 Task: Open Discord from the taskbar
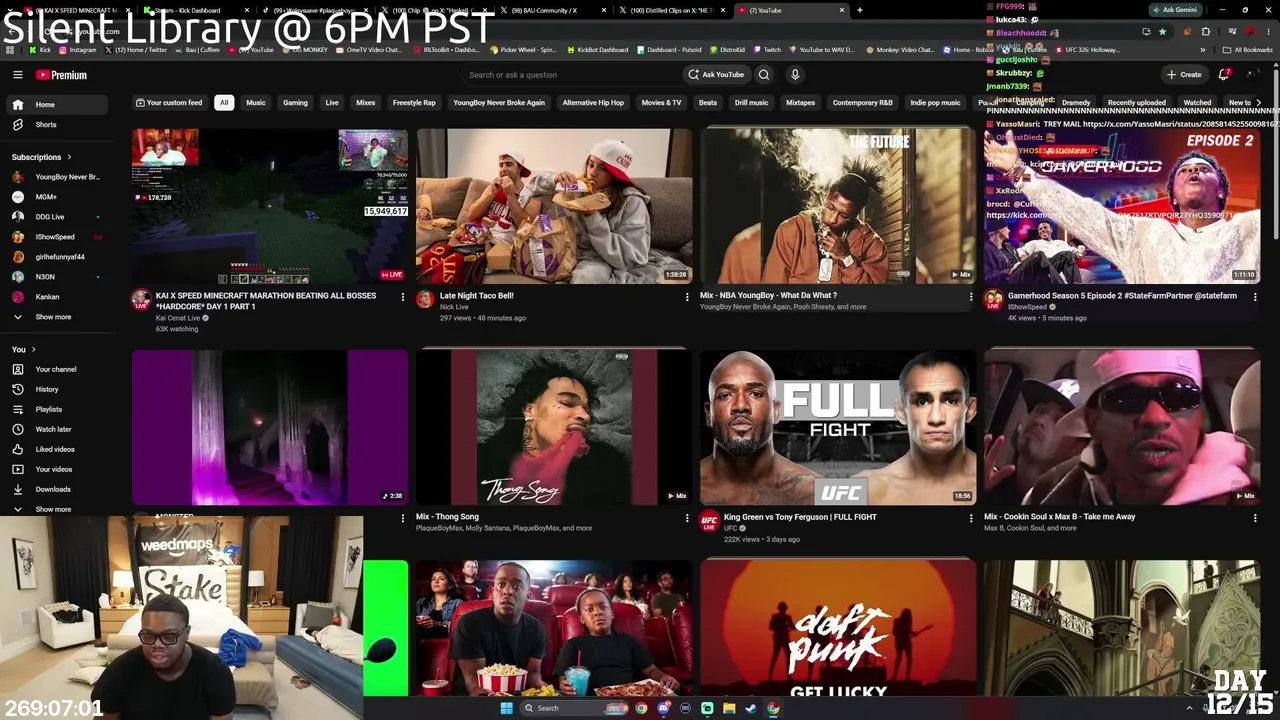(x=663, y=708)
